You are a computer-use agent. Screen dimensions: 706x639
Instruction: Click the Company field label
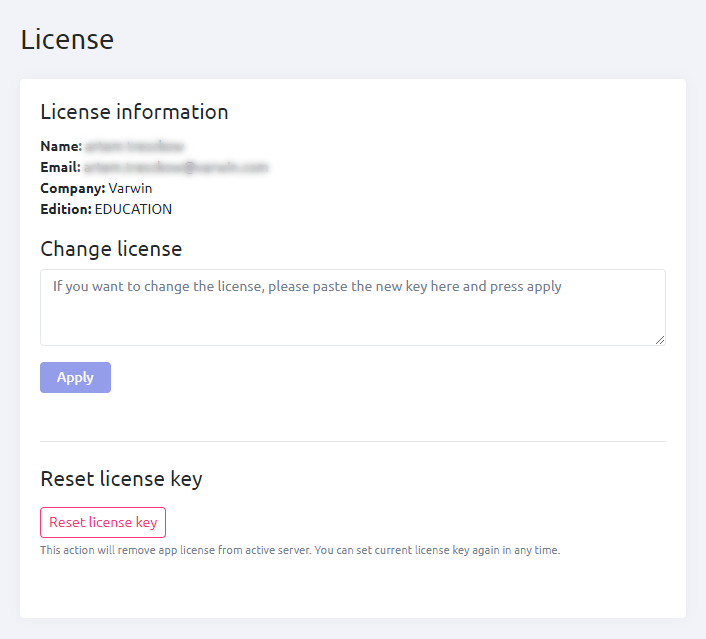(x=72, y=188)
